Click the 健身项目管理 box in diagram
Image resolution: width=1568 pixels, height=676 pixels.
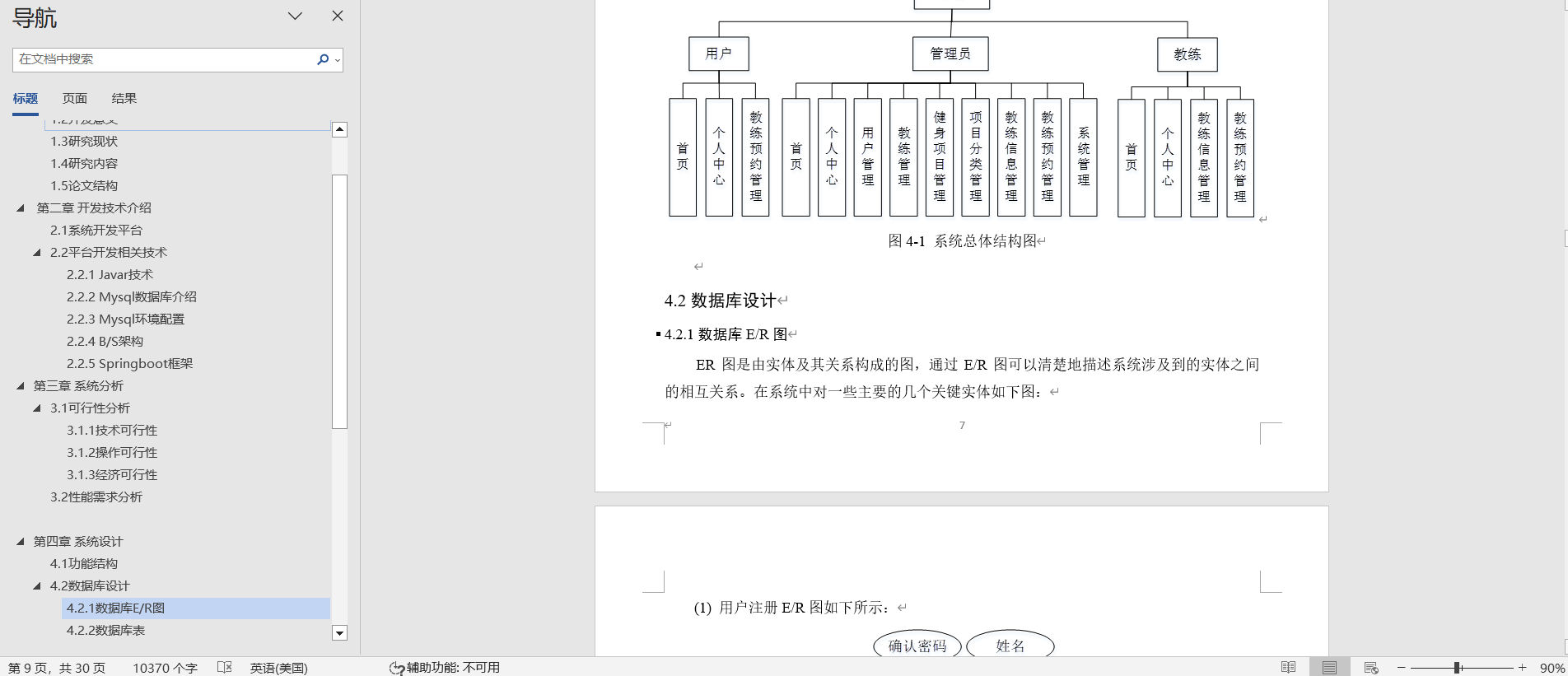click(x=940, y=157)
